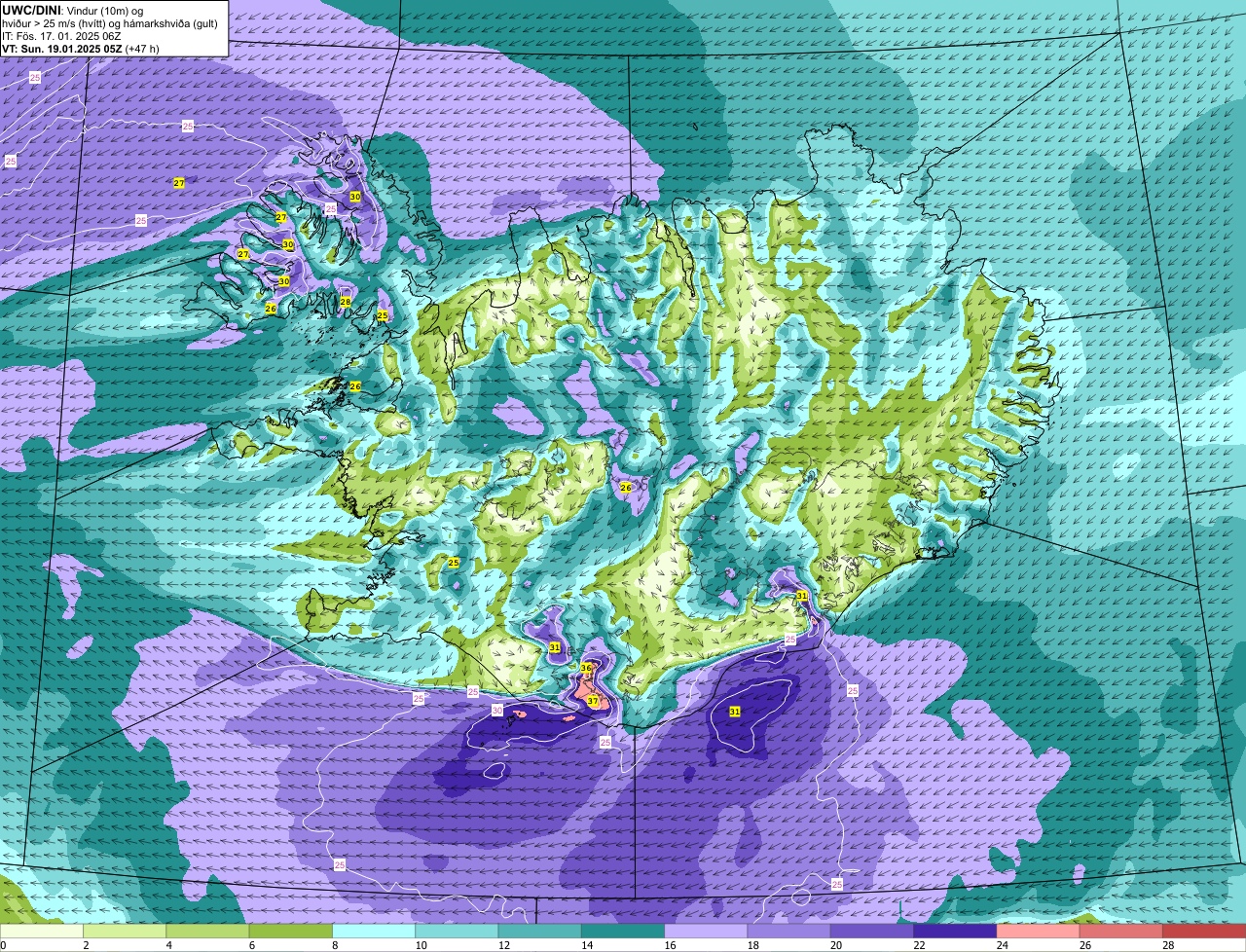Click the 22–24 m/s dark indigo legend swatch
Image resolution: width=1246 pixels, height=952 pixels.
(x=955, y=932)
